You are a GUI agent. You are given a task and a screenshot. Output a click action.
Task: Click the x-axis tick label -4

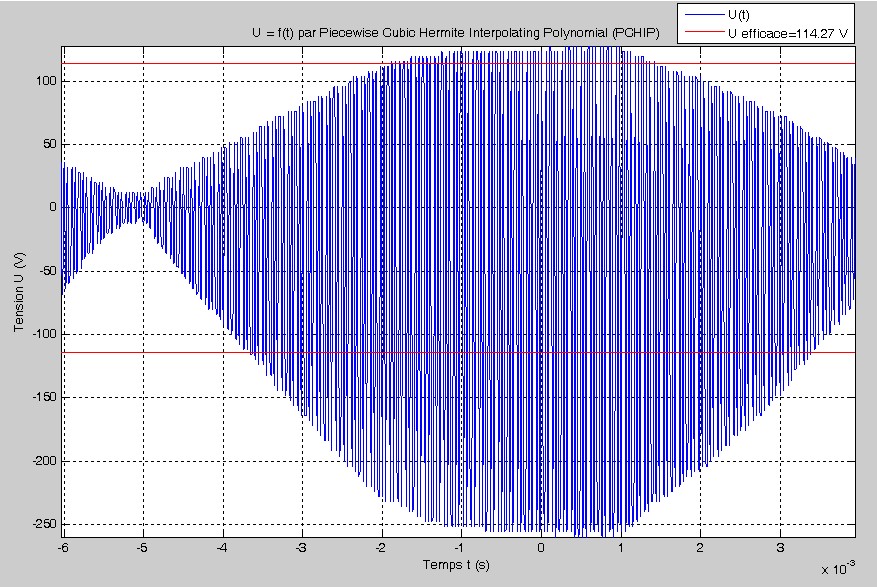[222, 548]
